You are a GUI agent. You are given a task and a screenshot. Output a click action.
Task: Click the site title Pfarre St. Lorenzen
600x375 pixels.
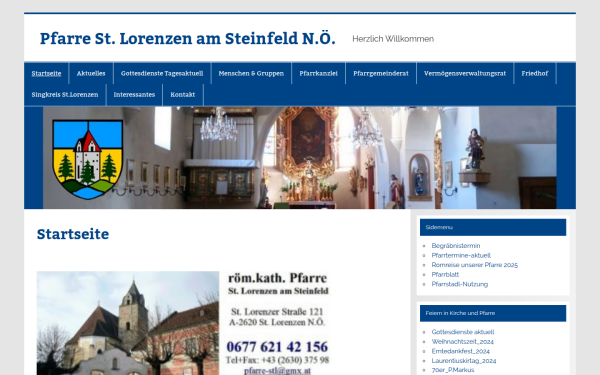click(x=188, y=39)
